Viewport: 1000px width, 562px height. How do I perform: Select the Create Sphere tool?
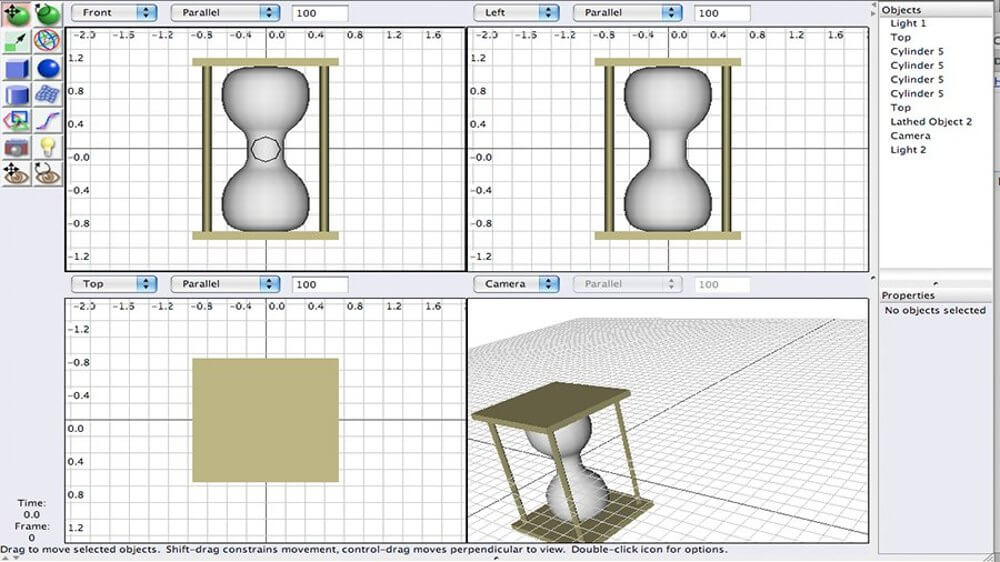(x=47, y=68)
